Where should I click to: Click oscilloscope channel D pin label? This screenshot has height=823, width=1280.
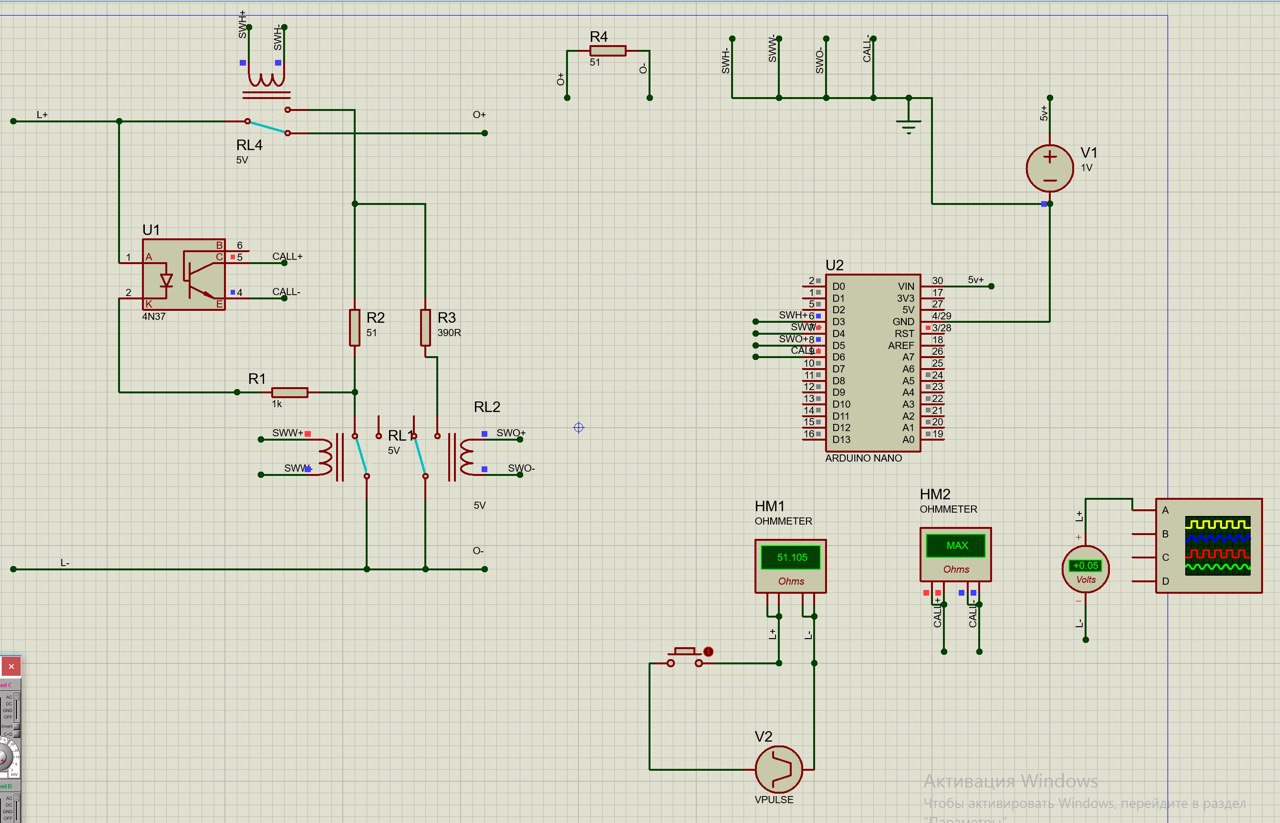point(1165,581)
